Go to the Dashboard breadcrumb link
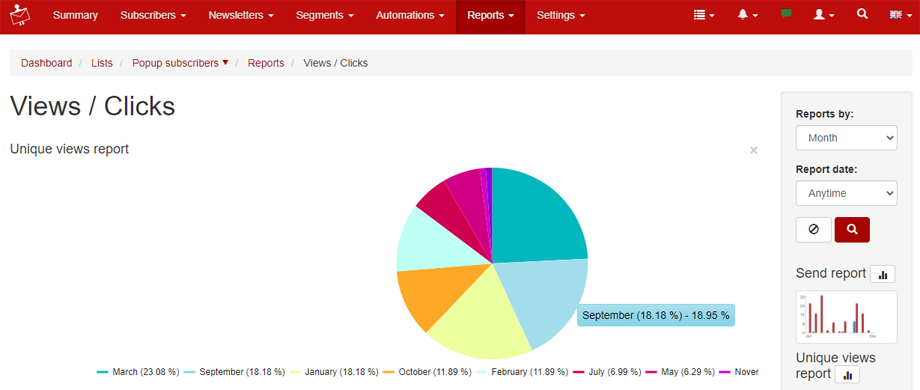920x390 pixels. click(46, 63)
